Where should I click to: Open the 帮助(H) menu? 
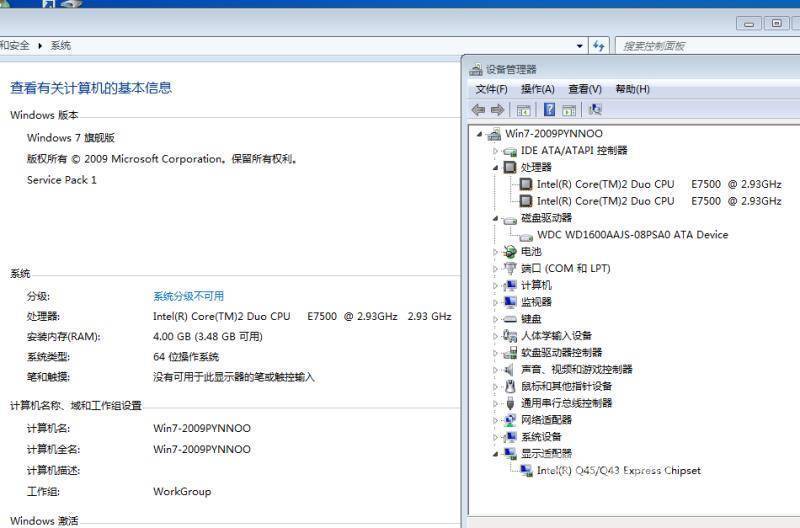(633, 89)
